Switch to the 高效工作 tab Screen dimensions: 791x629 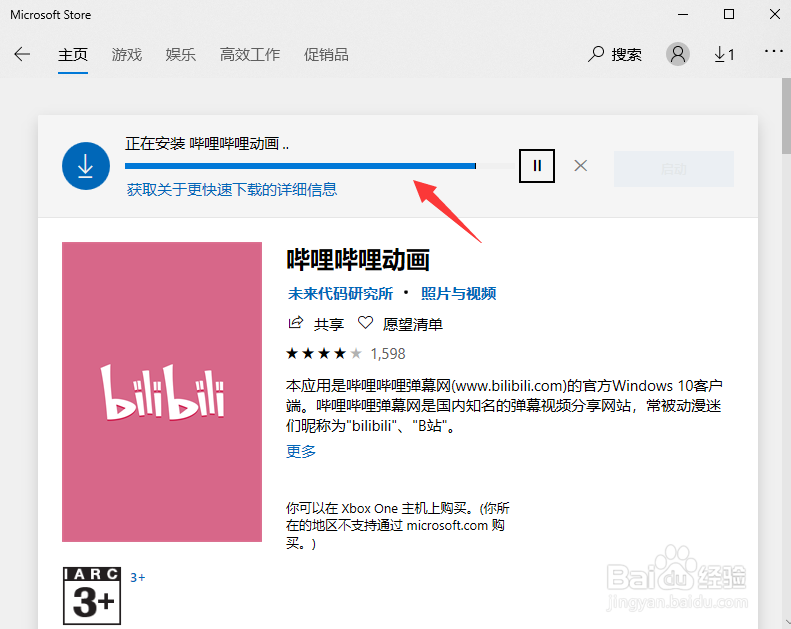(x=250, y=54)
